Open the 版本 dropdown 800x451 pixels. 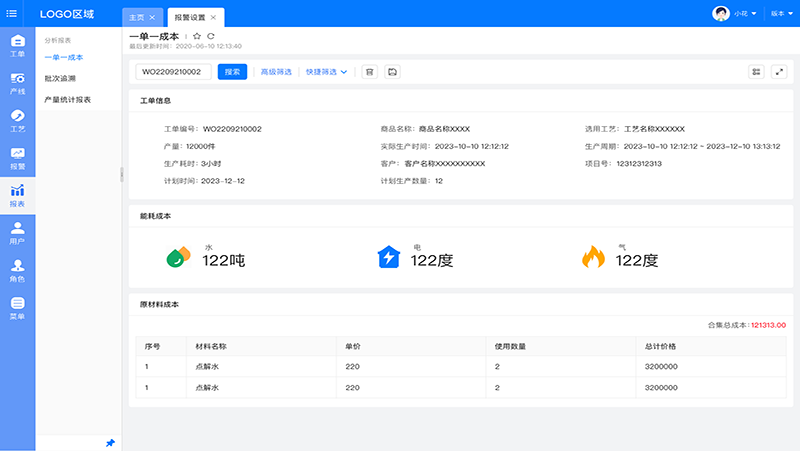pyautogui.click(x=782, y=13)
